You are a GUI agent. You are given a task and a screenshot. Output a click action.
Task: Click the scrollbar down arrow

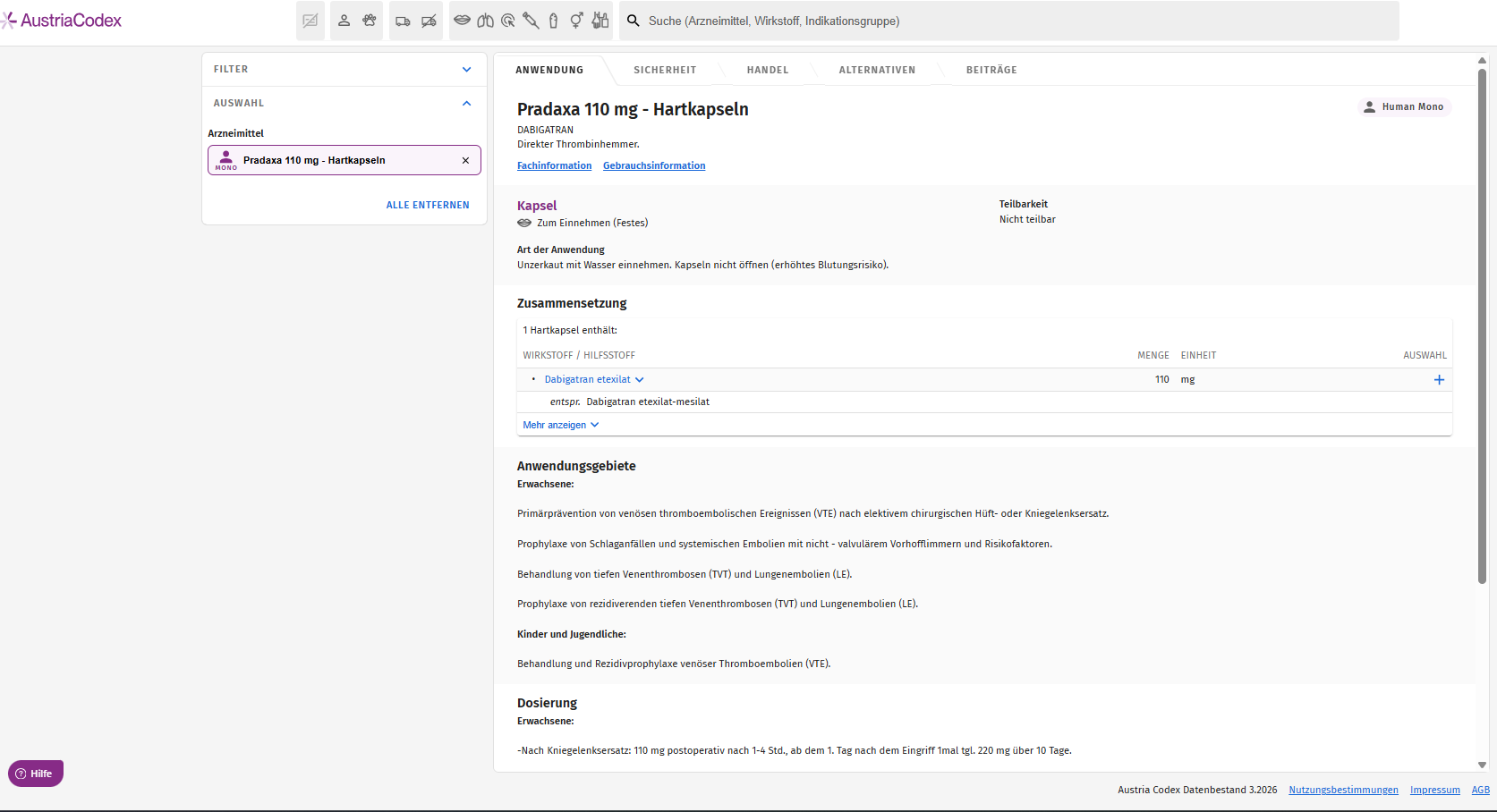[1482, 765]
